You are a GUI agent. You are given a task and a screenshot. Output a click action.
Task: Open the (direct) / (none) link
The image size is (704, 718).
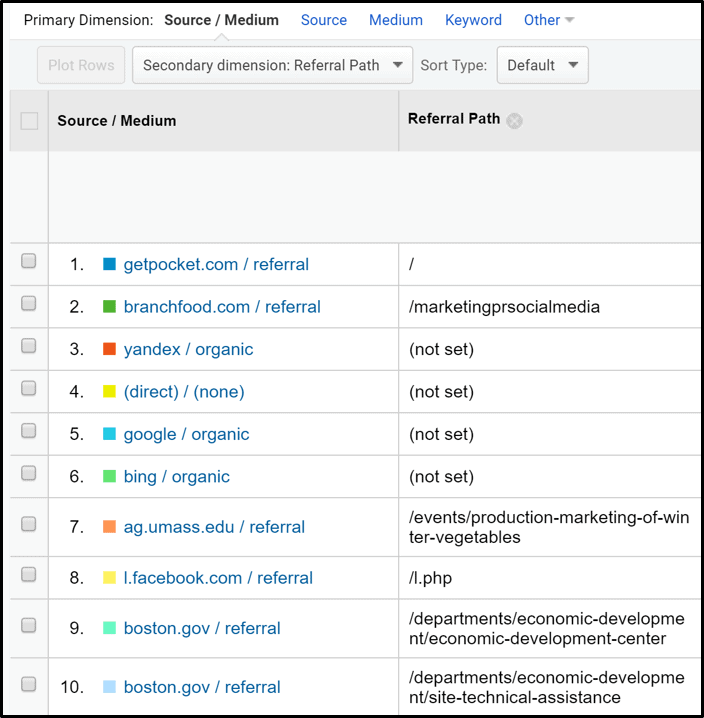pyautogui.click(x=184, y=392)
